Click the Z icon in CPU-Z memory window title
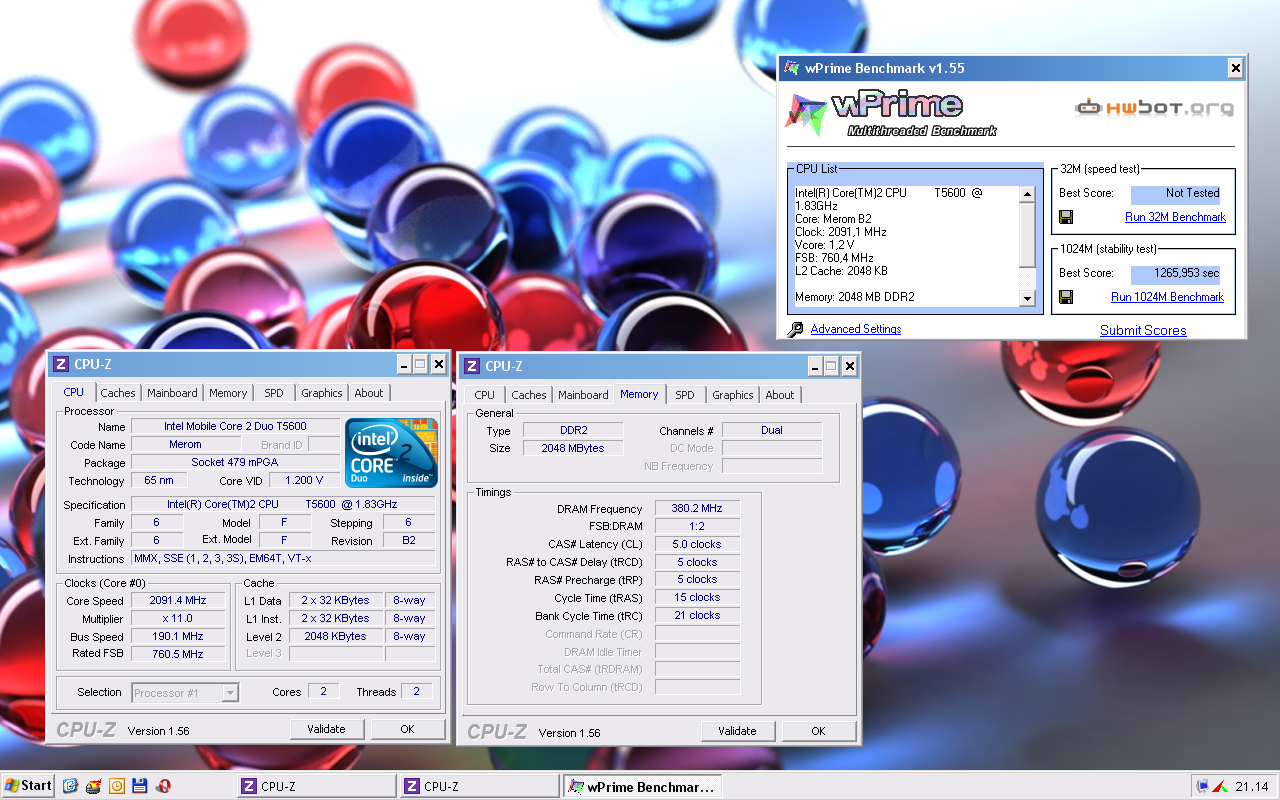This screenshot has height=800, width=1280. [472, 366]
